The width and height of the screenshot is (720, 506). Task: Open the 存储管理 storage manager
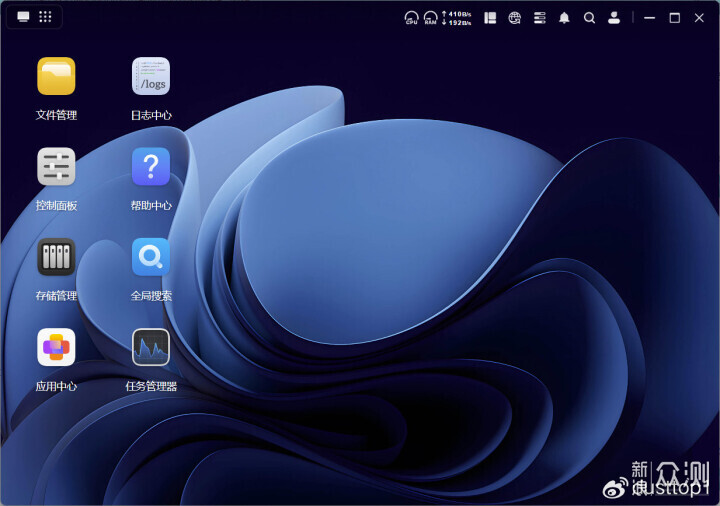(56, 257)
